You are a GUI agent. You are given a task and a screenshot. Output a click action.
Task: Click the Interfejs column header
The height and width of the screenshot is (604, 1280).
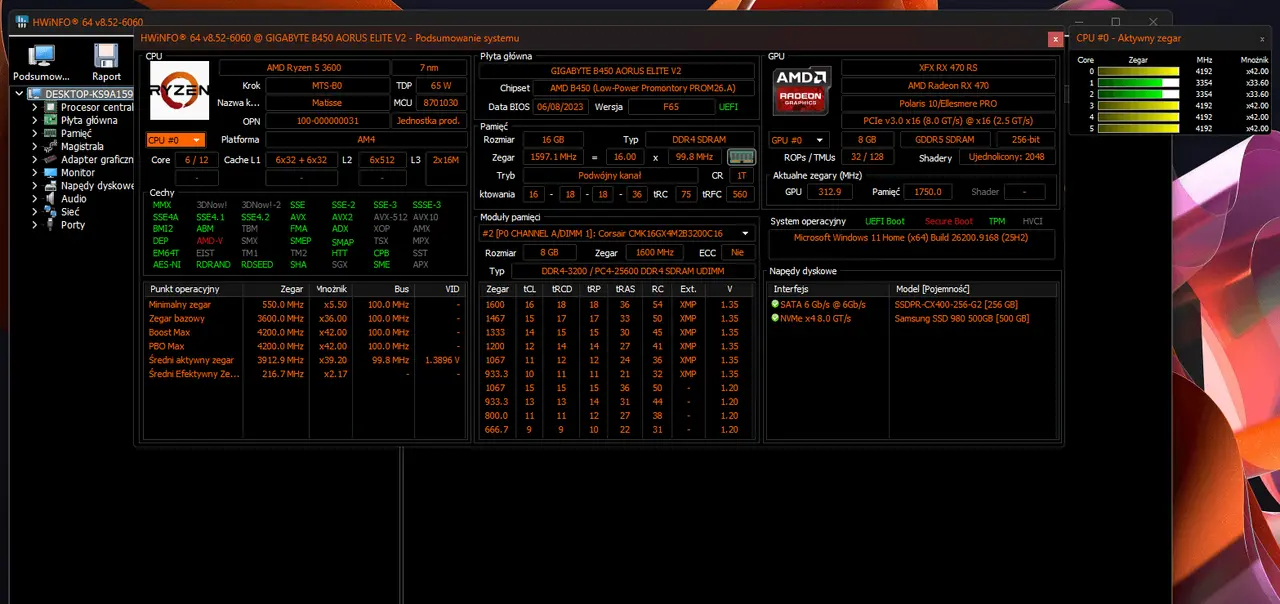tap(828, 289)
